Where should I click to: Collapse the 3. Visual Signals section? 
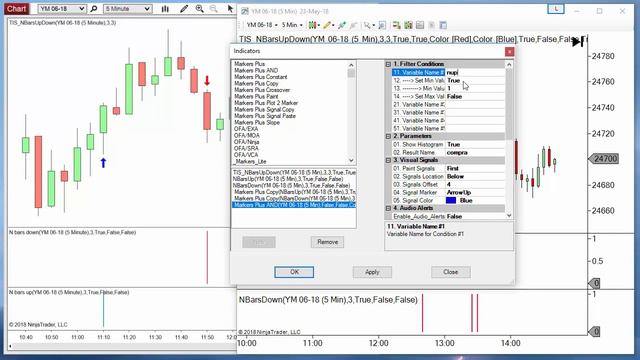coord(388,160)
